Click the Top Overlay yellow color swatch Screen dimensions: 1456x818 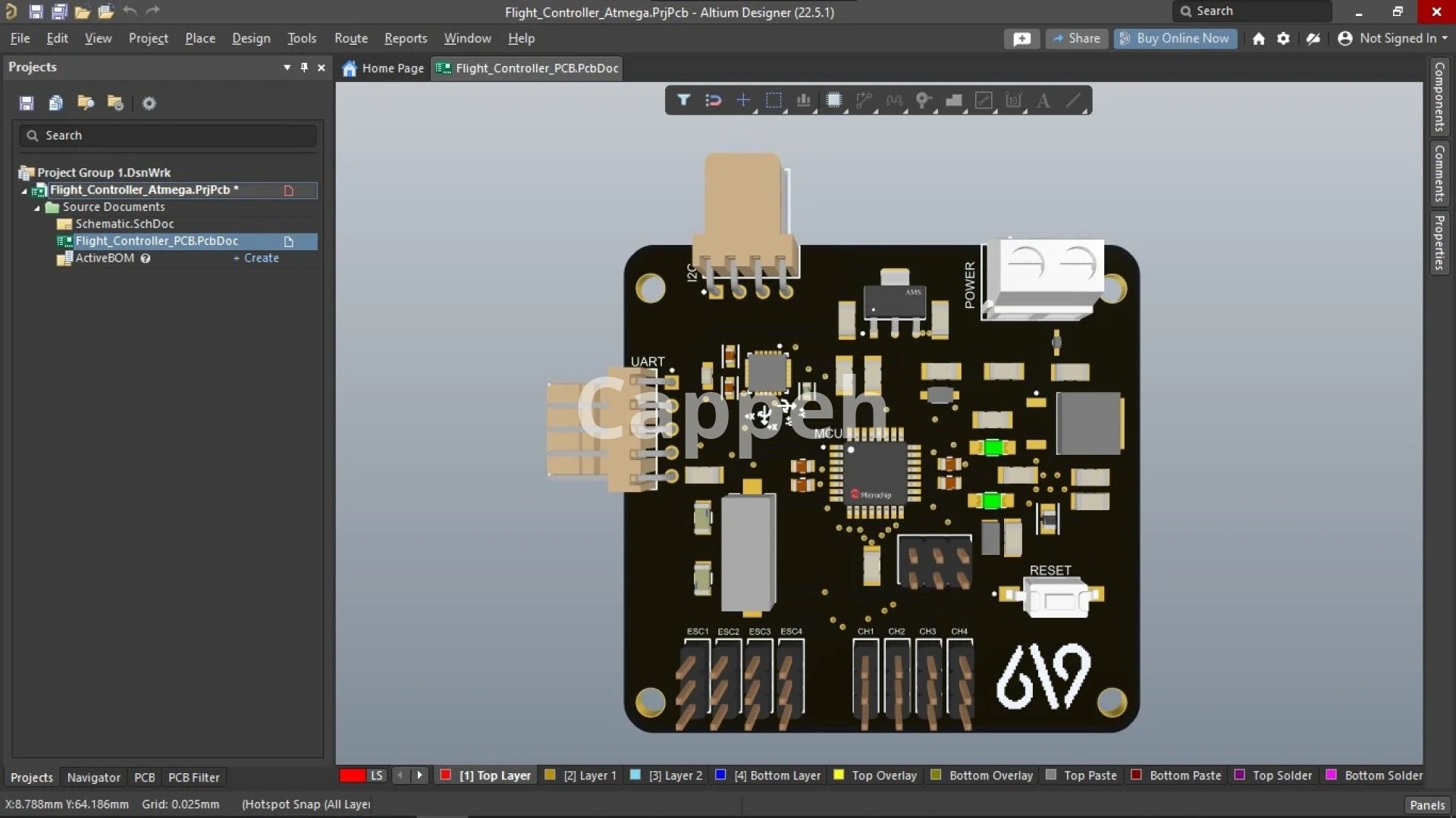[839, 775]
